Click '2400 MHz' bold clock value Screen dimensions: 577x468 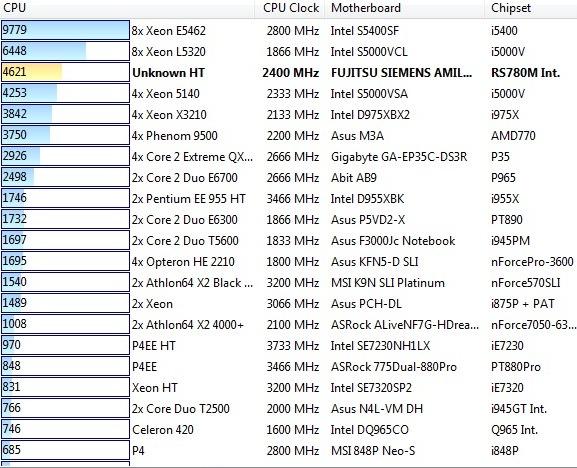tap(291, 72)
